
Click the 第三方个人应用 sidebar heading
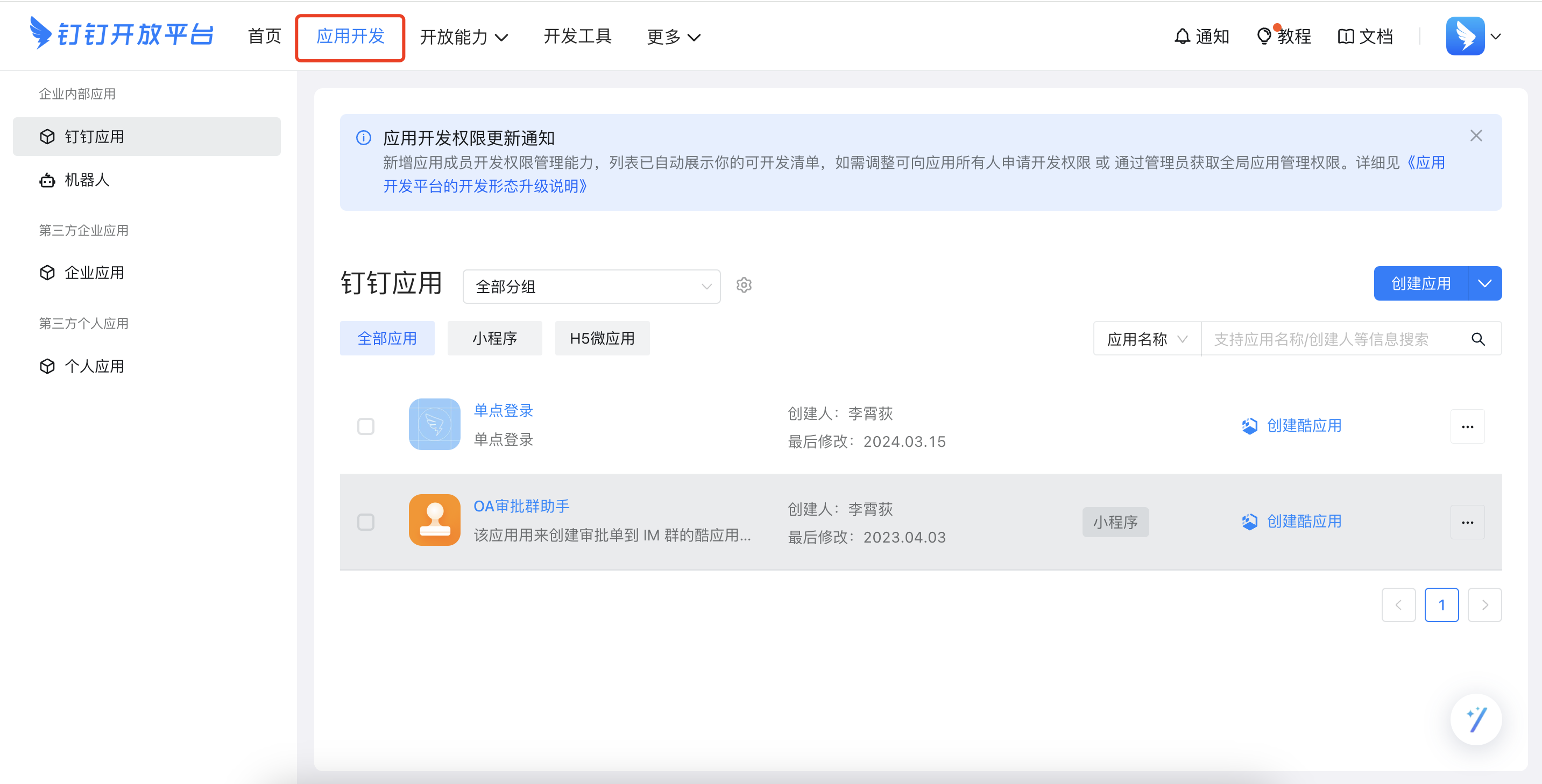pos(84,324)
